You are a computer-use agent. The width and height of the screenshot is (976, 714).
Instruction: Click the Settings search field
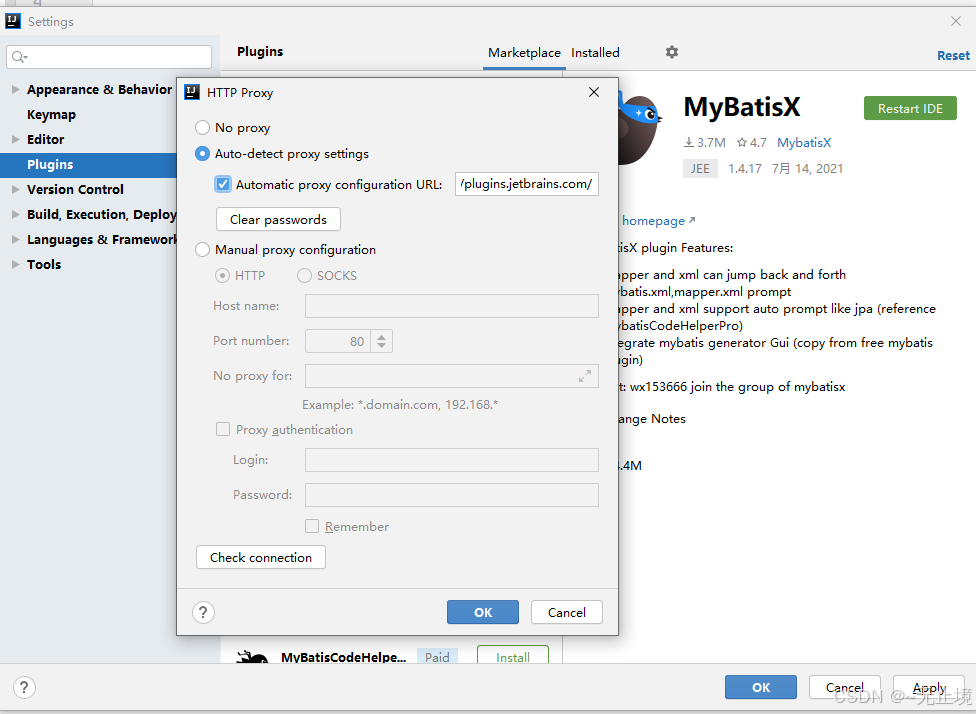[x=109, y=57]
